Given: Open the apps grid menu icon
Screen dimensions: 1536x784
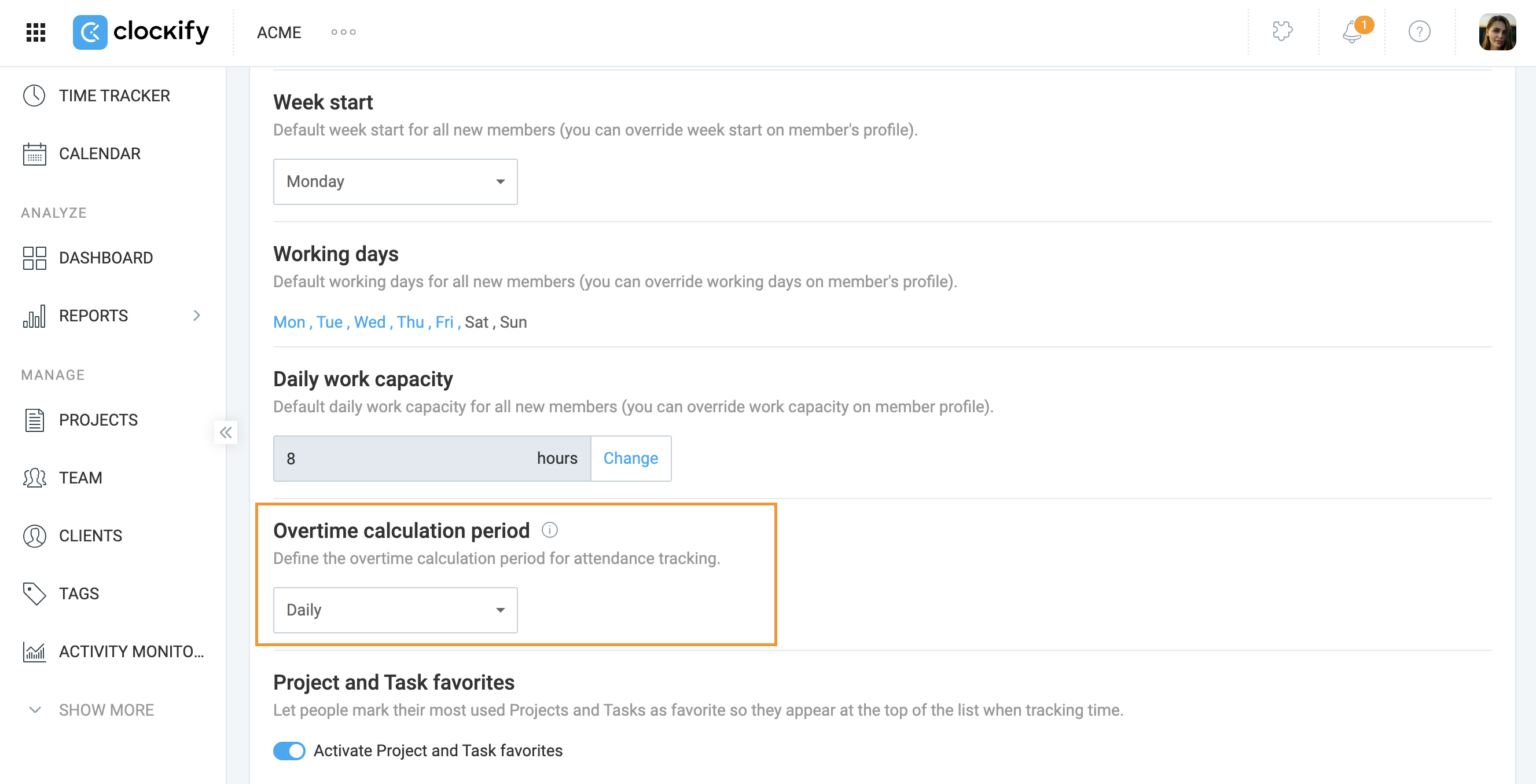Looking at the screenshot, I should click(36, 32).
